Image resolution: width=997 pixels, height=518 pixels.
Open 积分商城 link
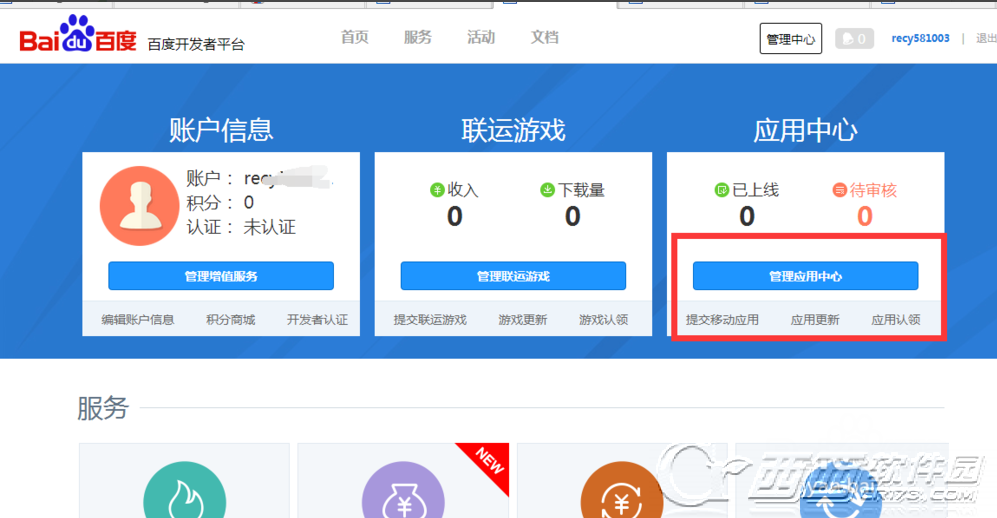coord(230,320)
